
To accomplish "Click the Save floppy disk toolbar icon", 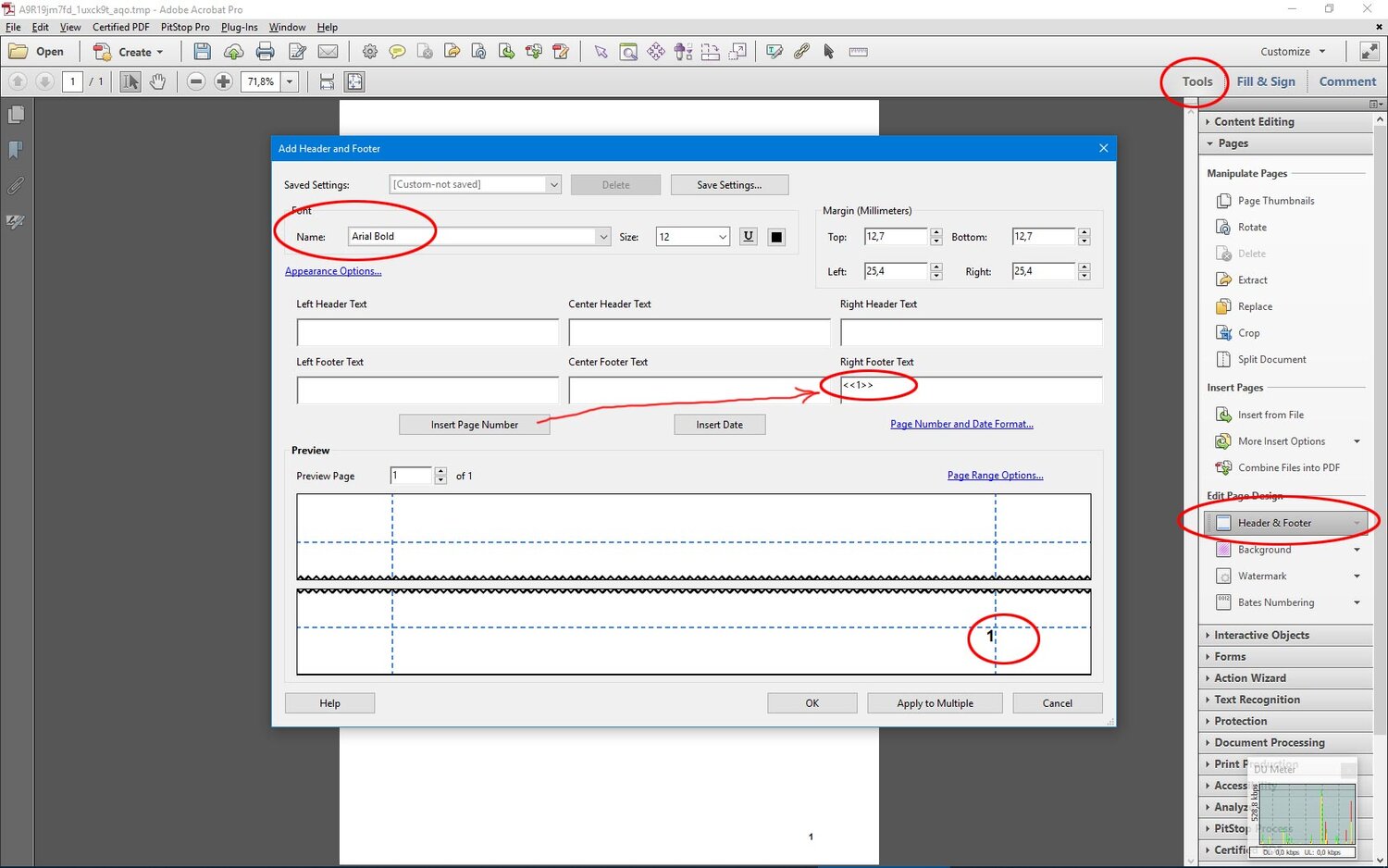I will [x=202, y=52].
